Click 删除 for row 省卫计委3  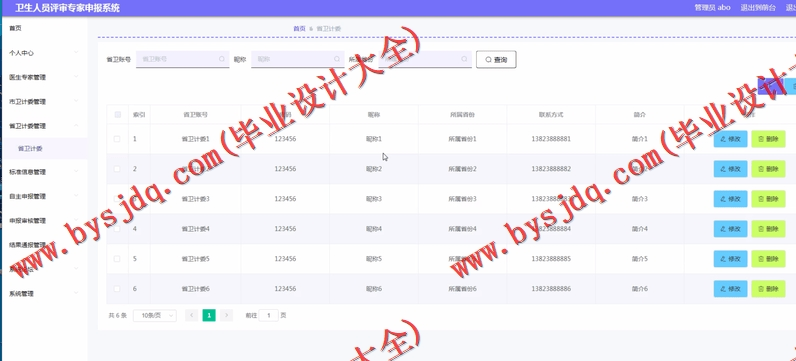pyautogui.click(x=768, y=199)
